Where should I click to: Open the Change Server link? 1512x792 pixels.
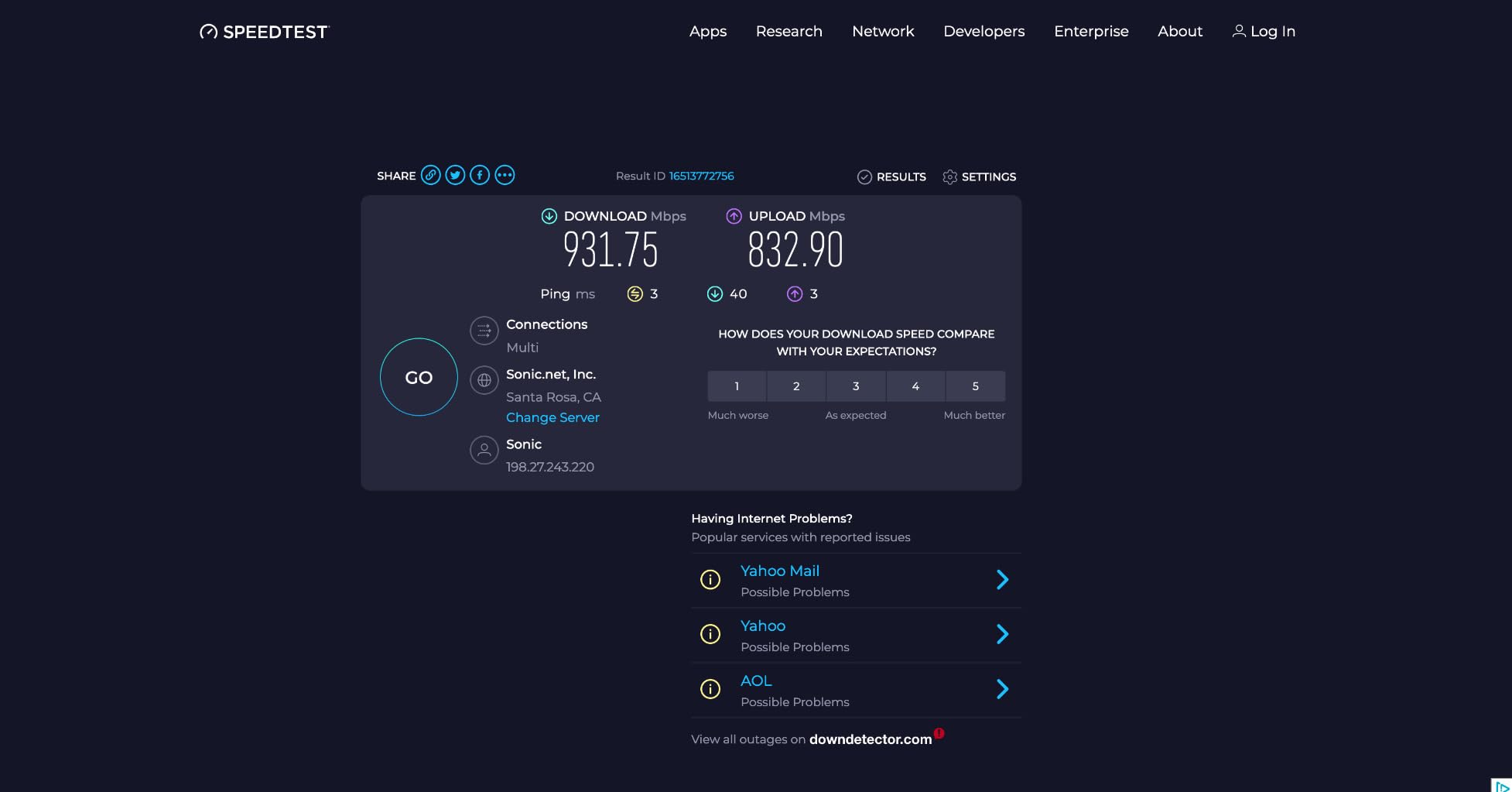[x=552, y=417]
